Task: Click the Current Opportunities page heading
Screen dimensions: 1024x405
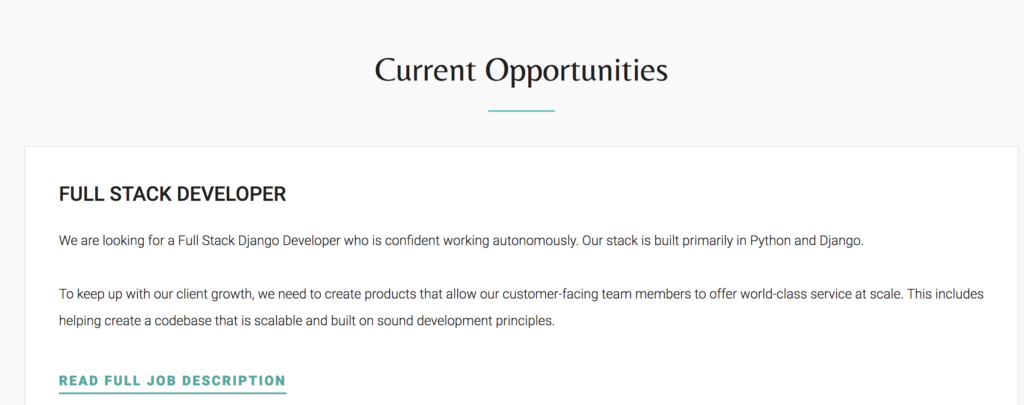Action: (521, 71)
